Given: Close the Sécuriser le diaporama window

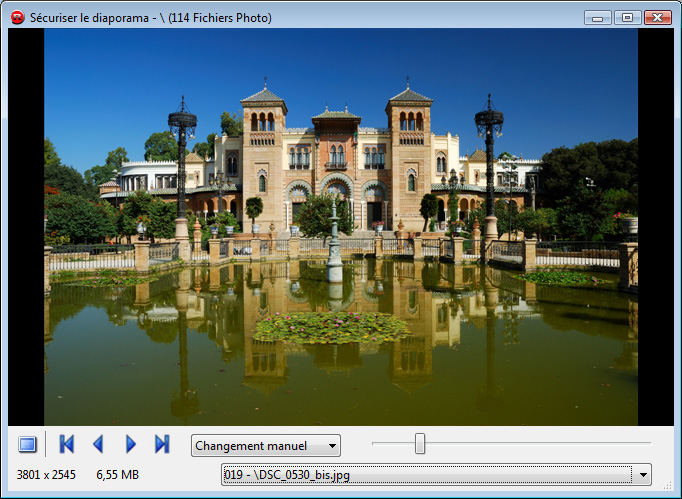Looking at the screenshot, I should (658, 18).
